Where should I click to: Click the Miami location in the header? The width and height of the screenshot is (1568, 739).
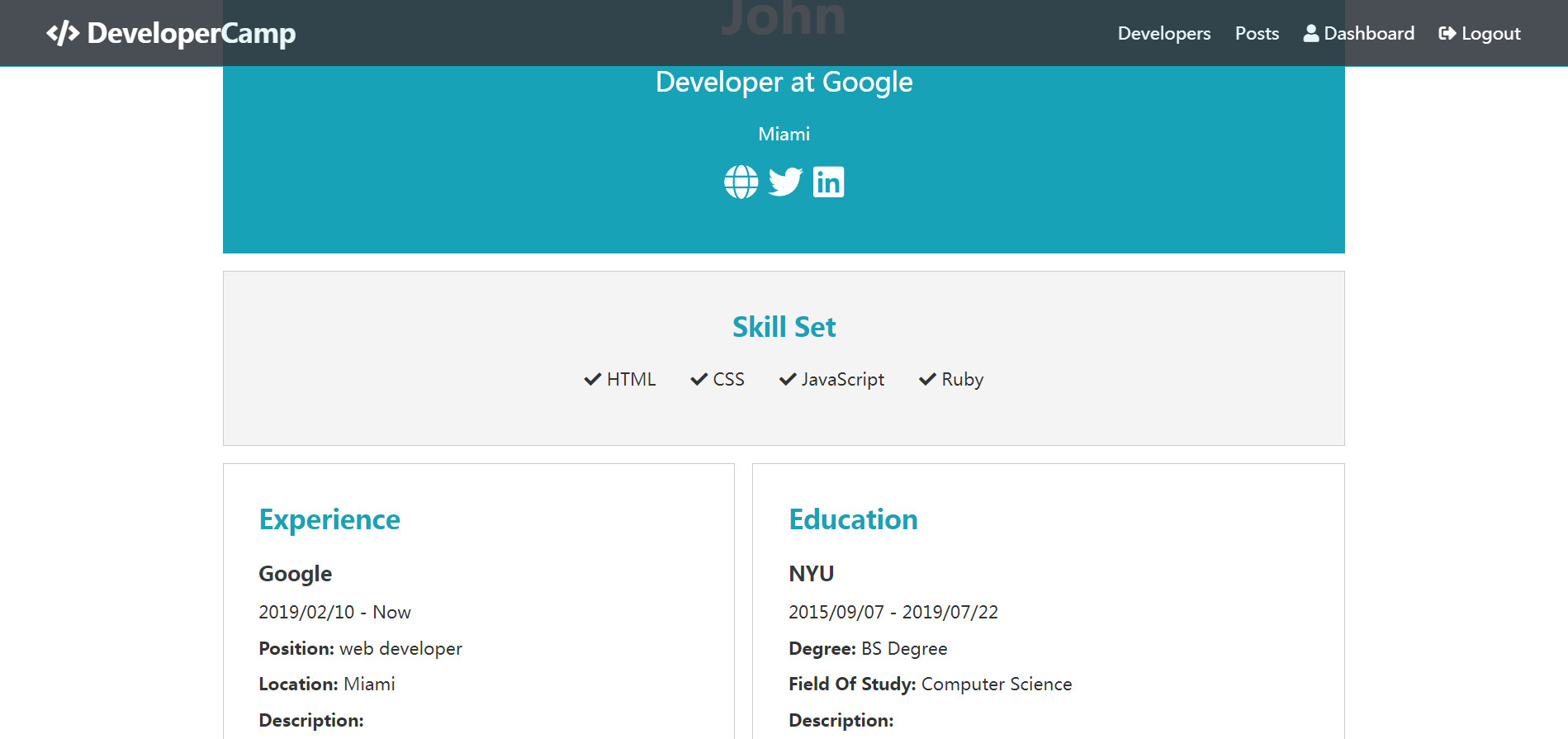784,134
